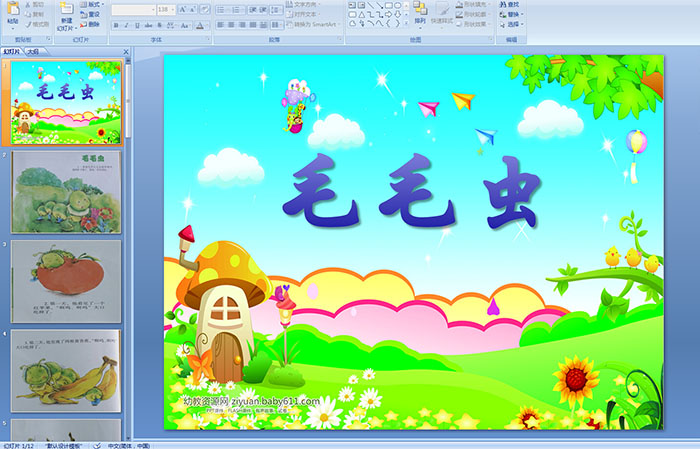Enable left paragraph alignment

tap(221, 25)
